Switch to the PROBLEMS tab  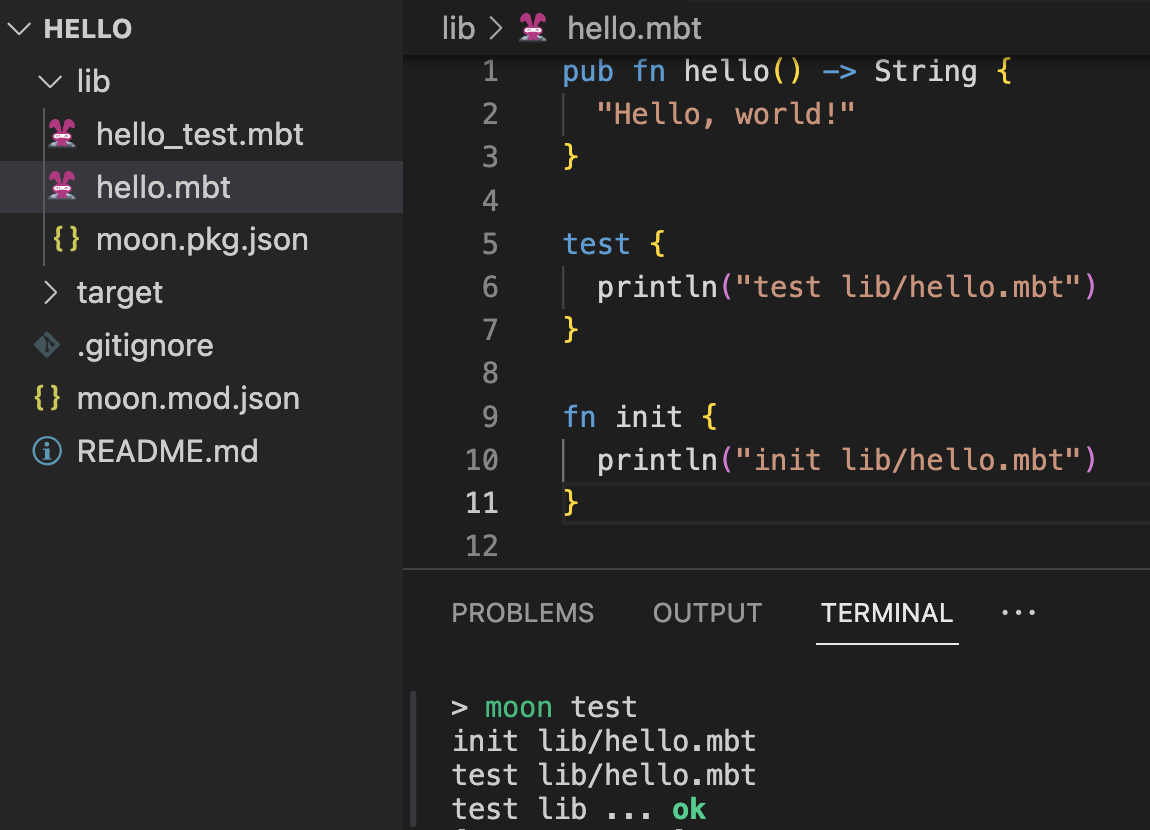click(x=522, y=613)
